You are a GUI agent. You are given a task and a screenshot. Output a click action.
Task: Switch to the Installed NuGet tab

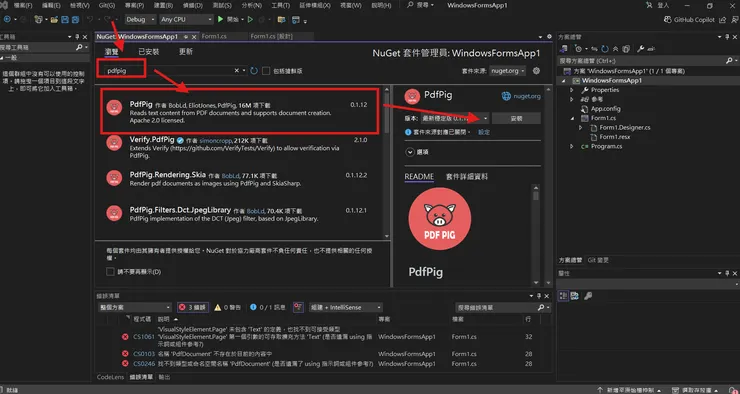click(x=149, y=52)
